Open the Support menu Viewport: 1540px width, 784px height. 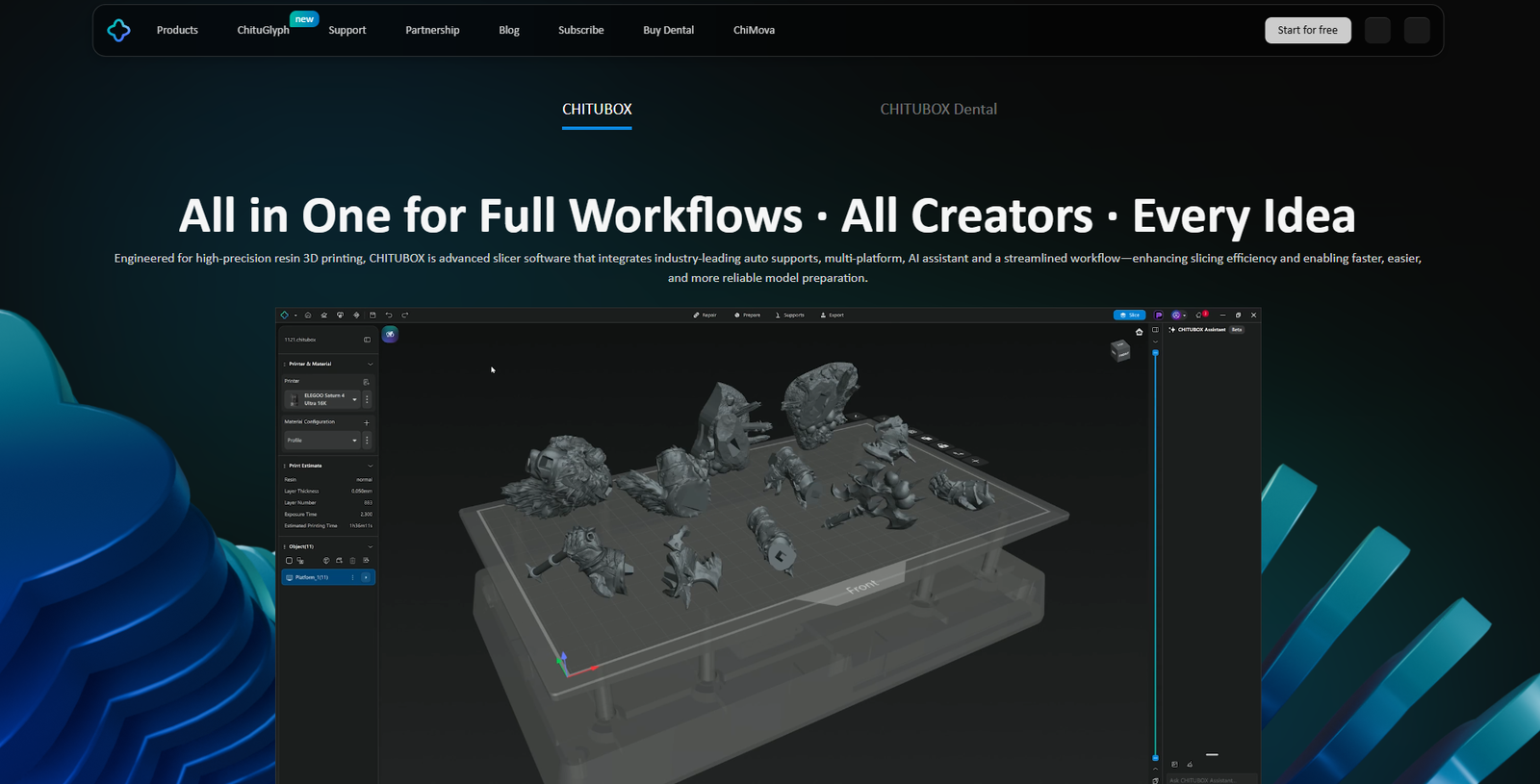(x=347, y=30)
